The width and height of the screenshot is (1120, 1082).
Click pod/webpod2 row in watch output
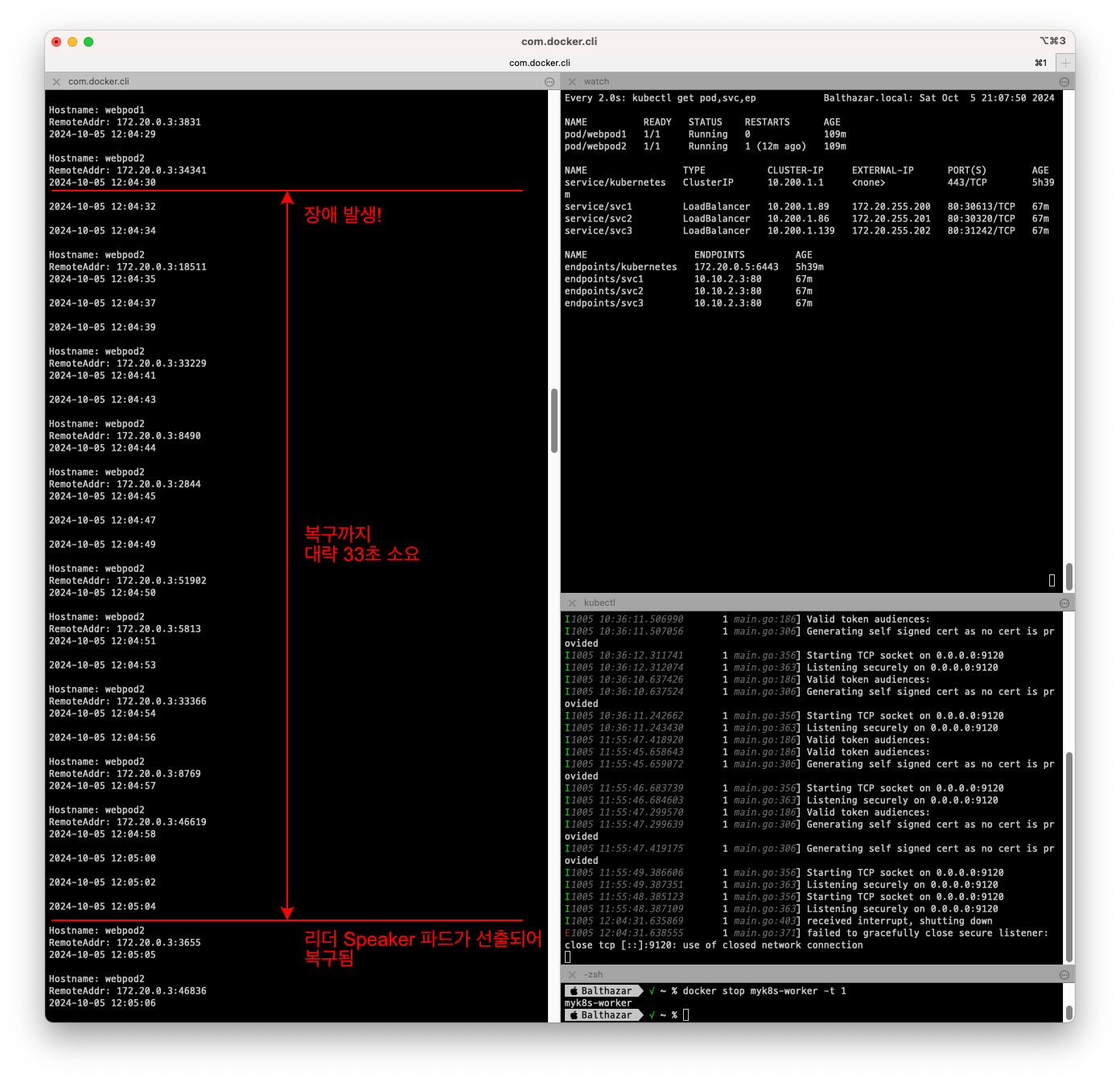[x=706, y=146]
